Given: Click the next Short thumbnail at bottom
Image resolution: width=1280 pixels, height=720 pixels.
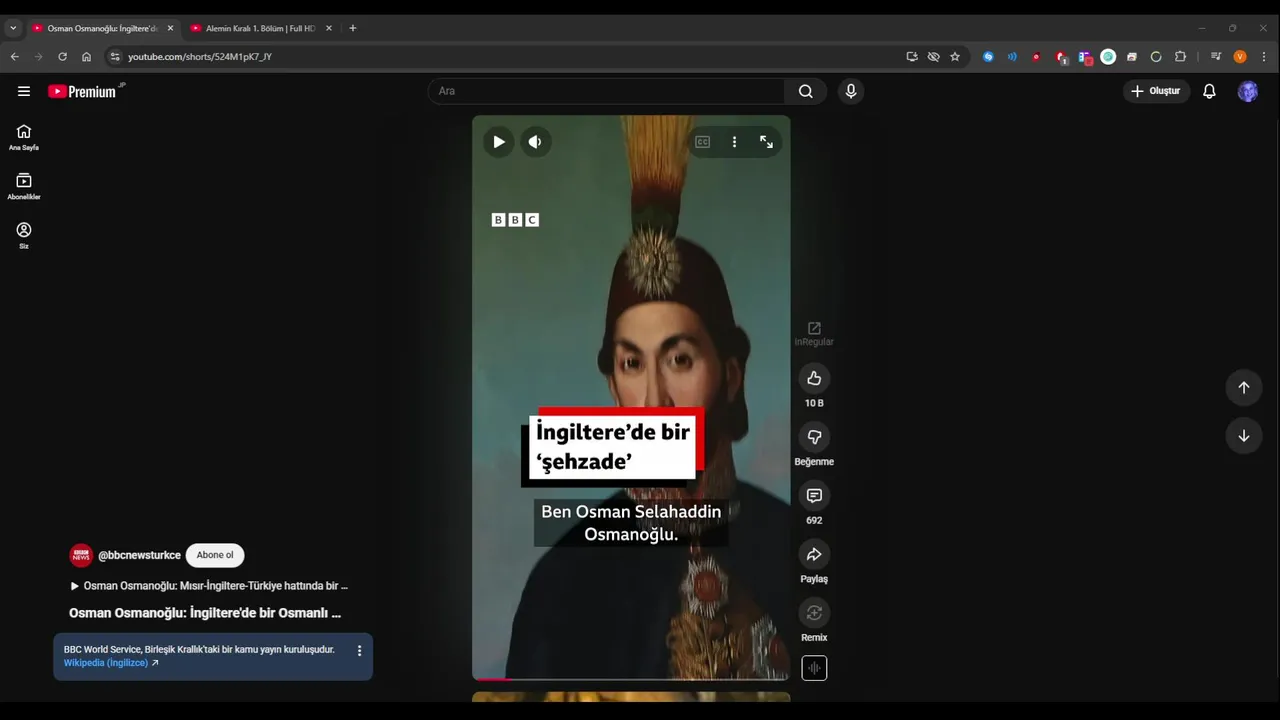Looking at the screenshot, I should point(631,697).
